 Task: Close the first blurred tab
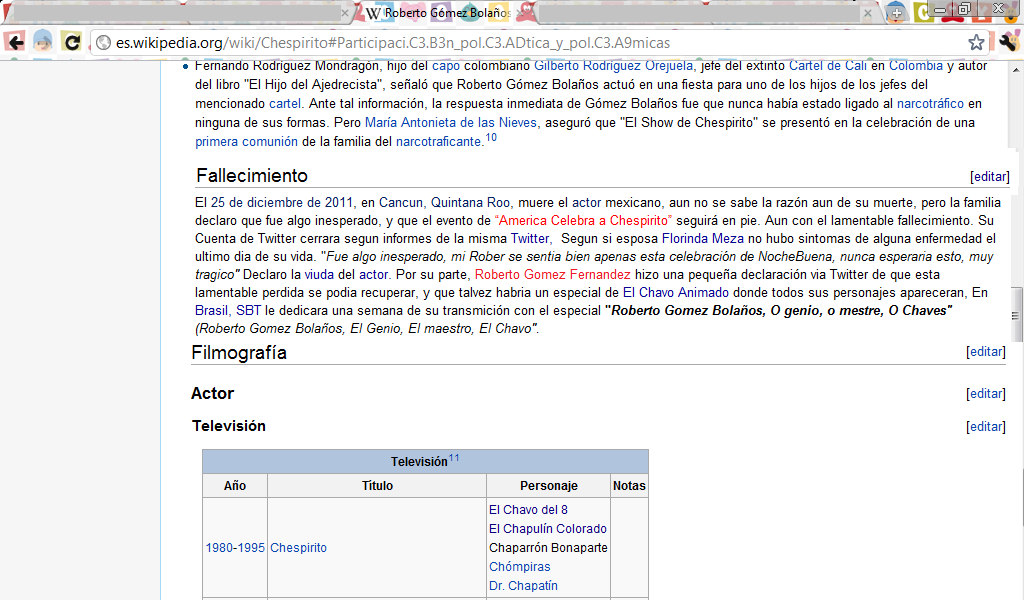point(345,14)
